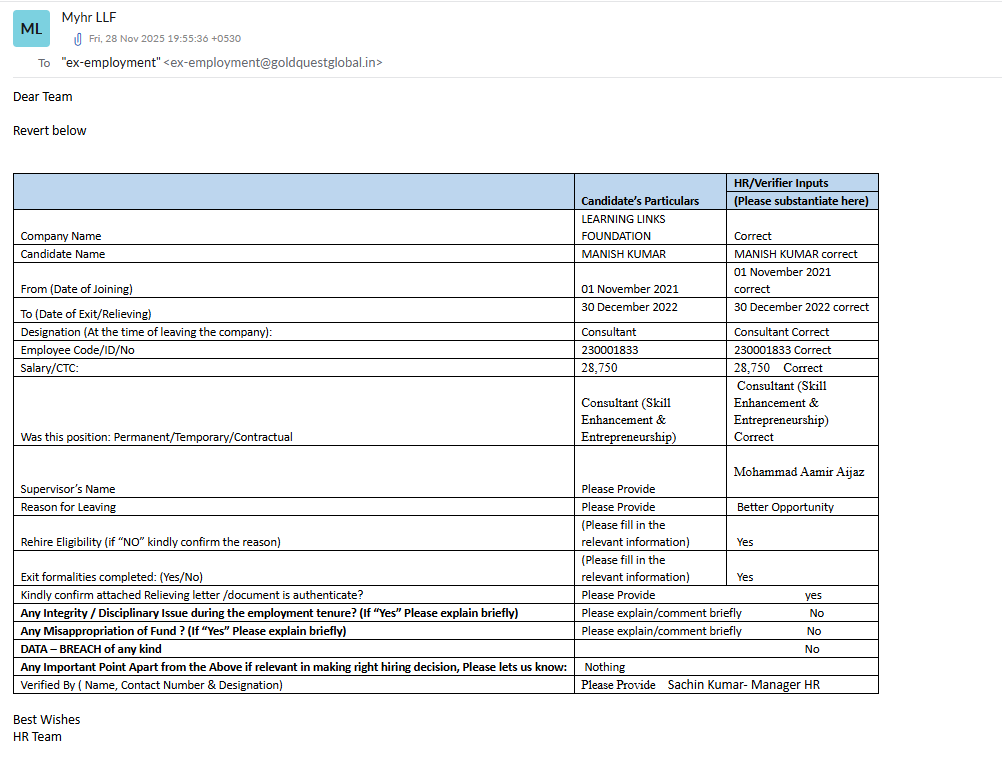This screenshot has height=766, width=1002.
Task: Click the LEARNING LINKS FOUNDATION cell
Action: 622,227
